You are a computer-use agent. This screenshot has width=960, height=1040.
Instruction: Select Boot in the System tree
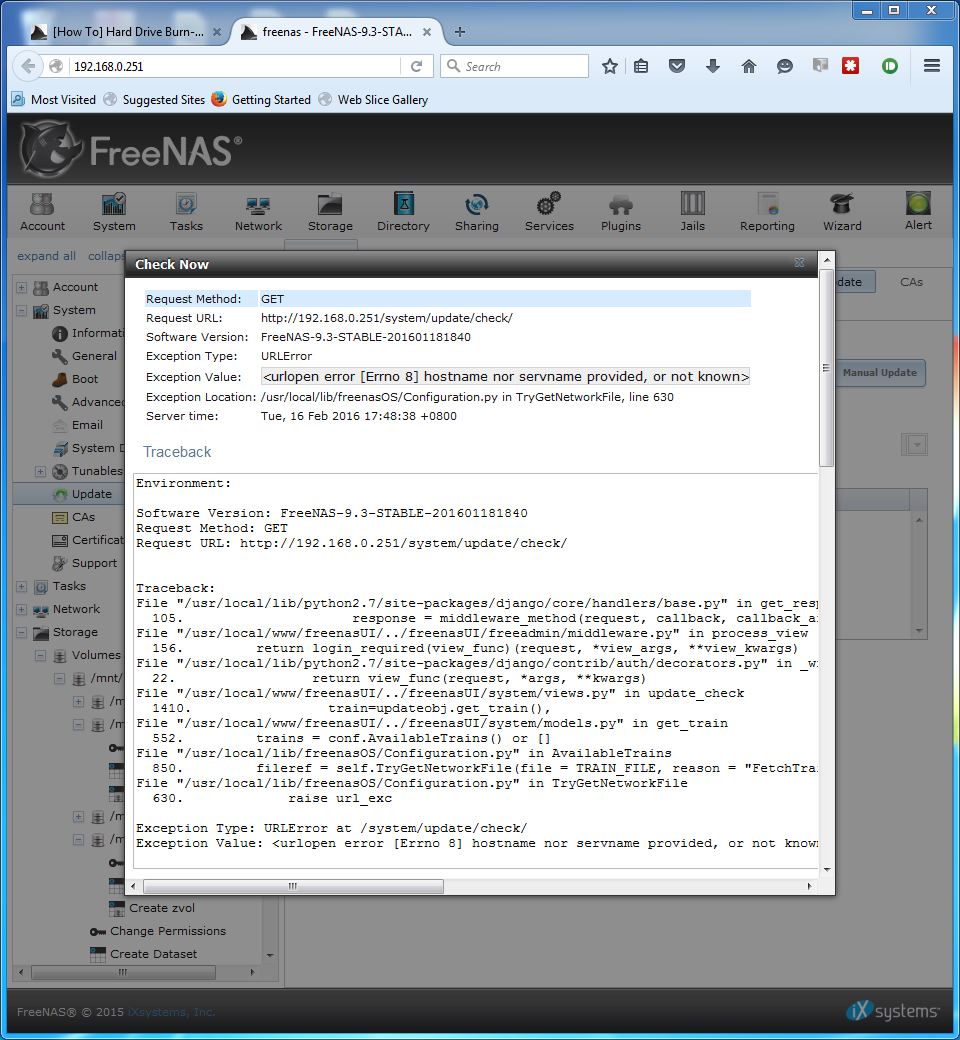pos(84,379)
